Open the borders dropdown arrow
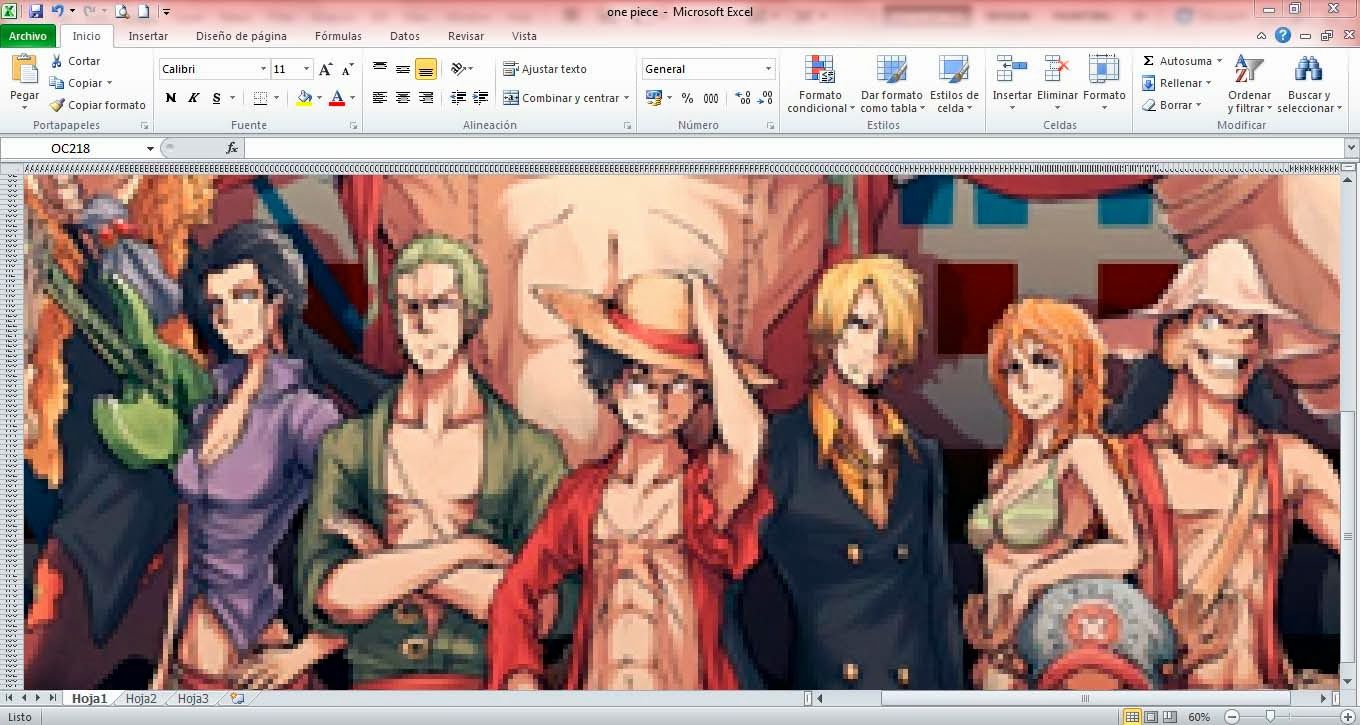1360x725 pixels. point(277,98)
